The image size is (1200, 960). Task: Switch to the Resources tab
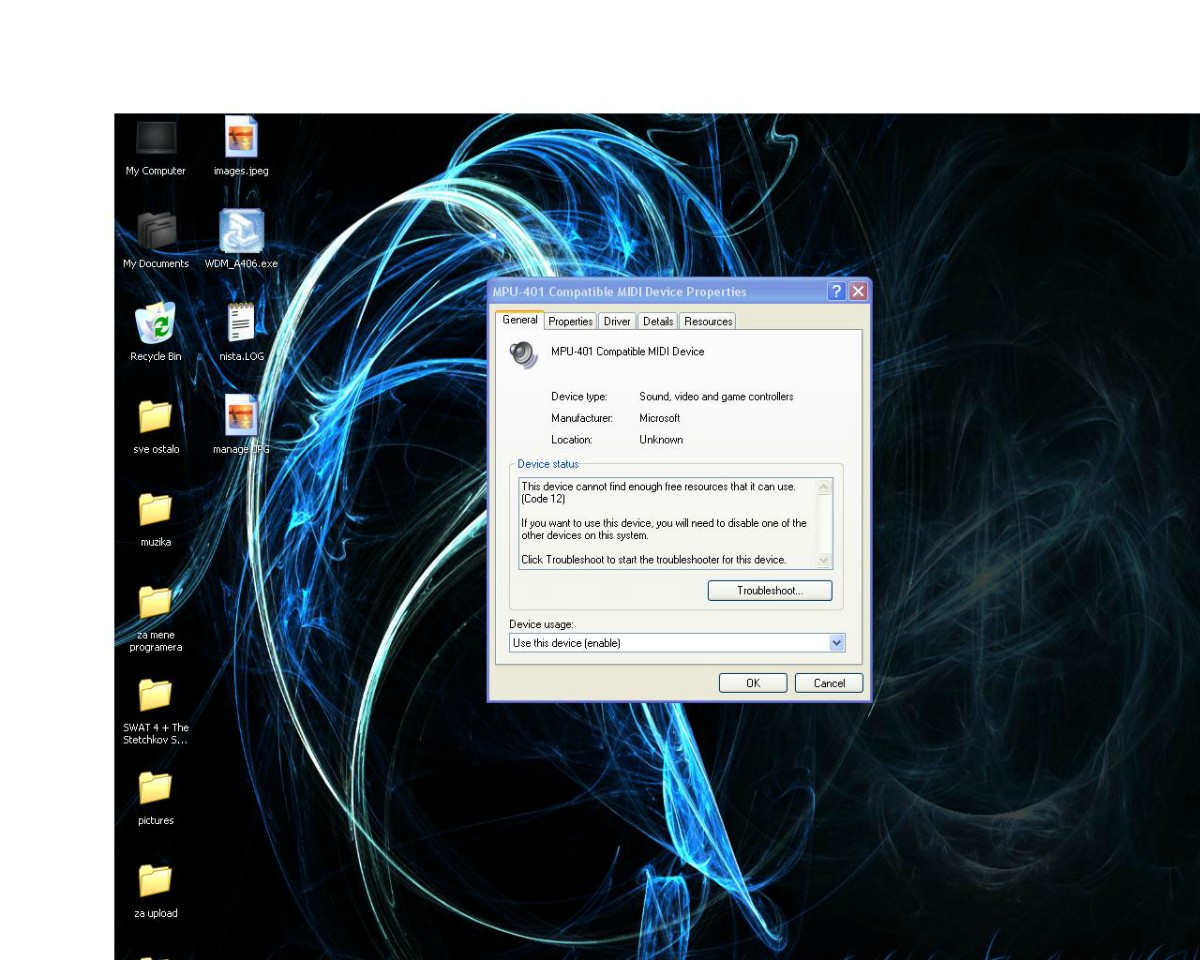708,321
